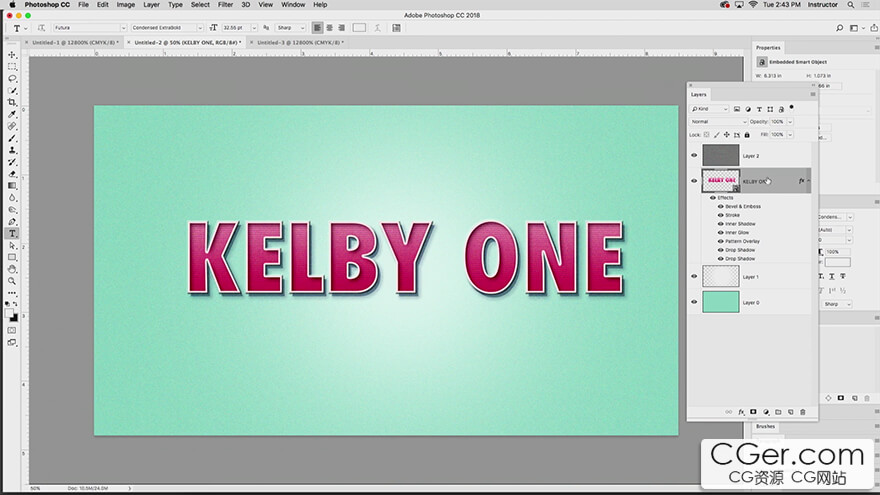Select the Healing Brush tool
The image size is (880, 495).
[x=12, y=126]
